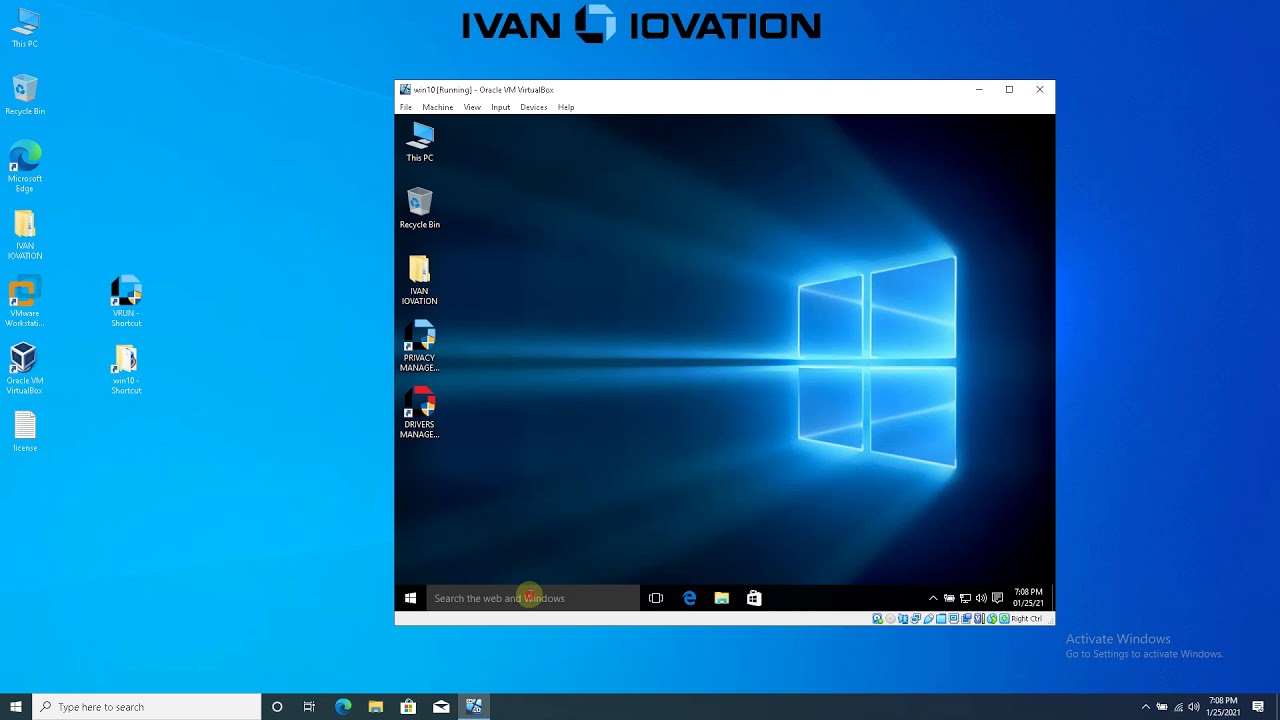Image resolution: width=1280 pixels, height=720 pixels.
Task: Open Mail from the host taskbar
Action: click(441, 707)
